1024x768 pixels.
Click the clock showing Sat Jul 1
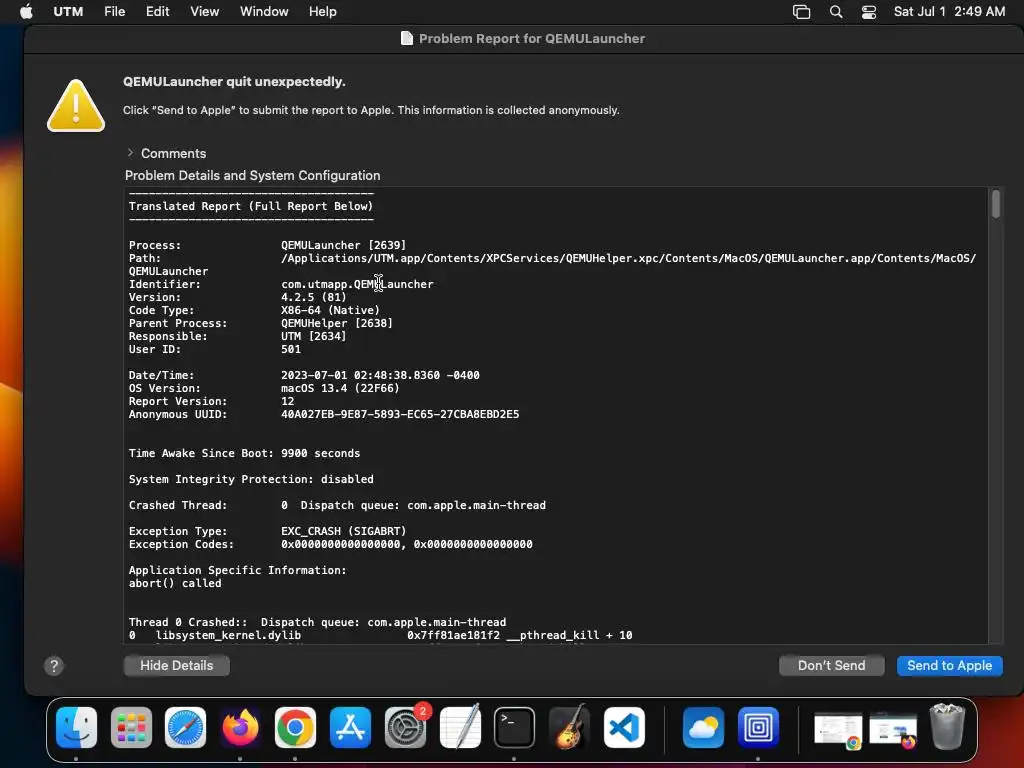click(949, 12)
